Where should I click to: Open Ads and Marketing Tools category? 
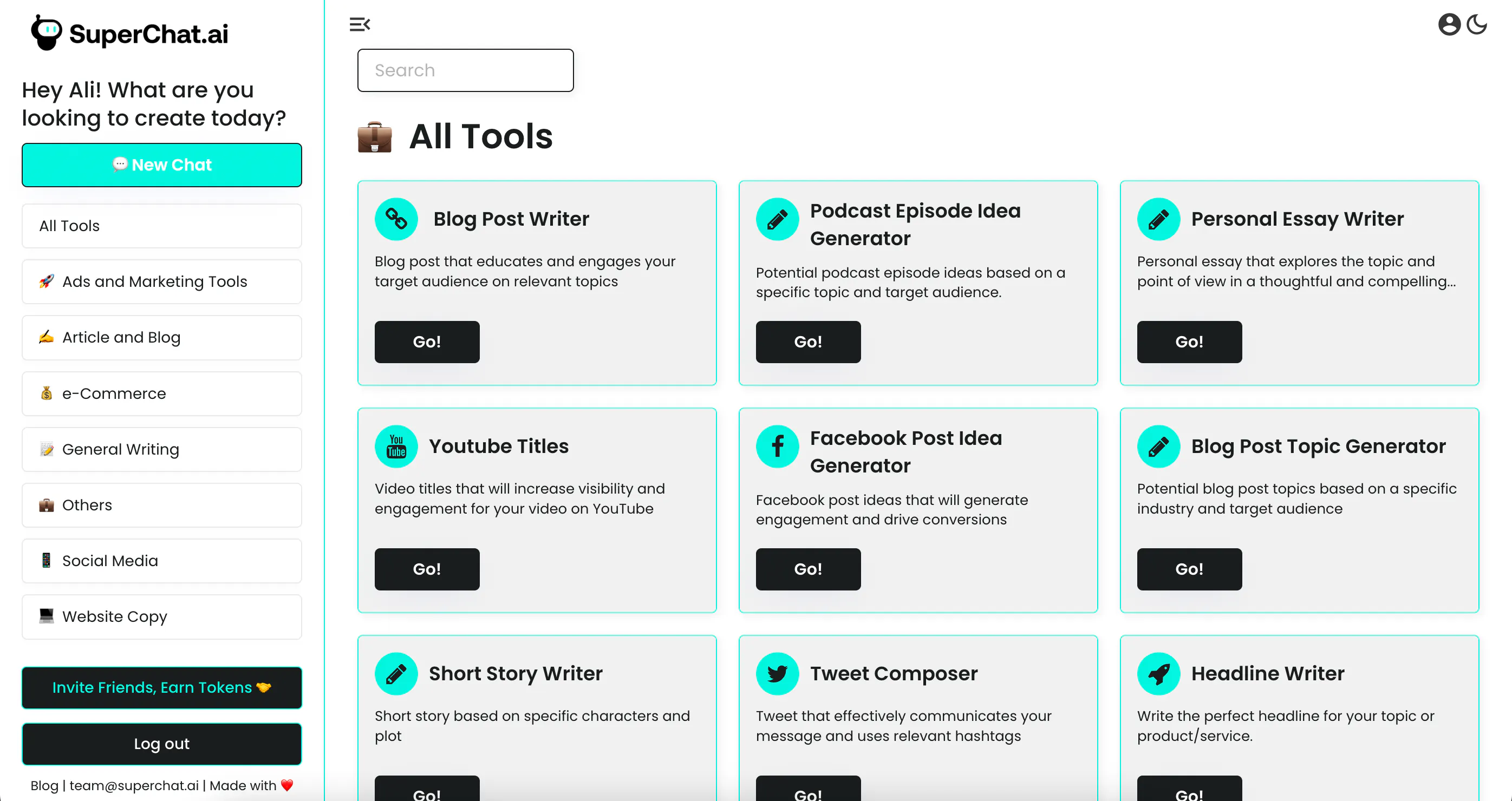[x=162, y=281]
